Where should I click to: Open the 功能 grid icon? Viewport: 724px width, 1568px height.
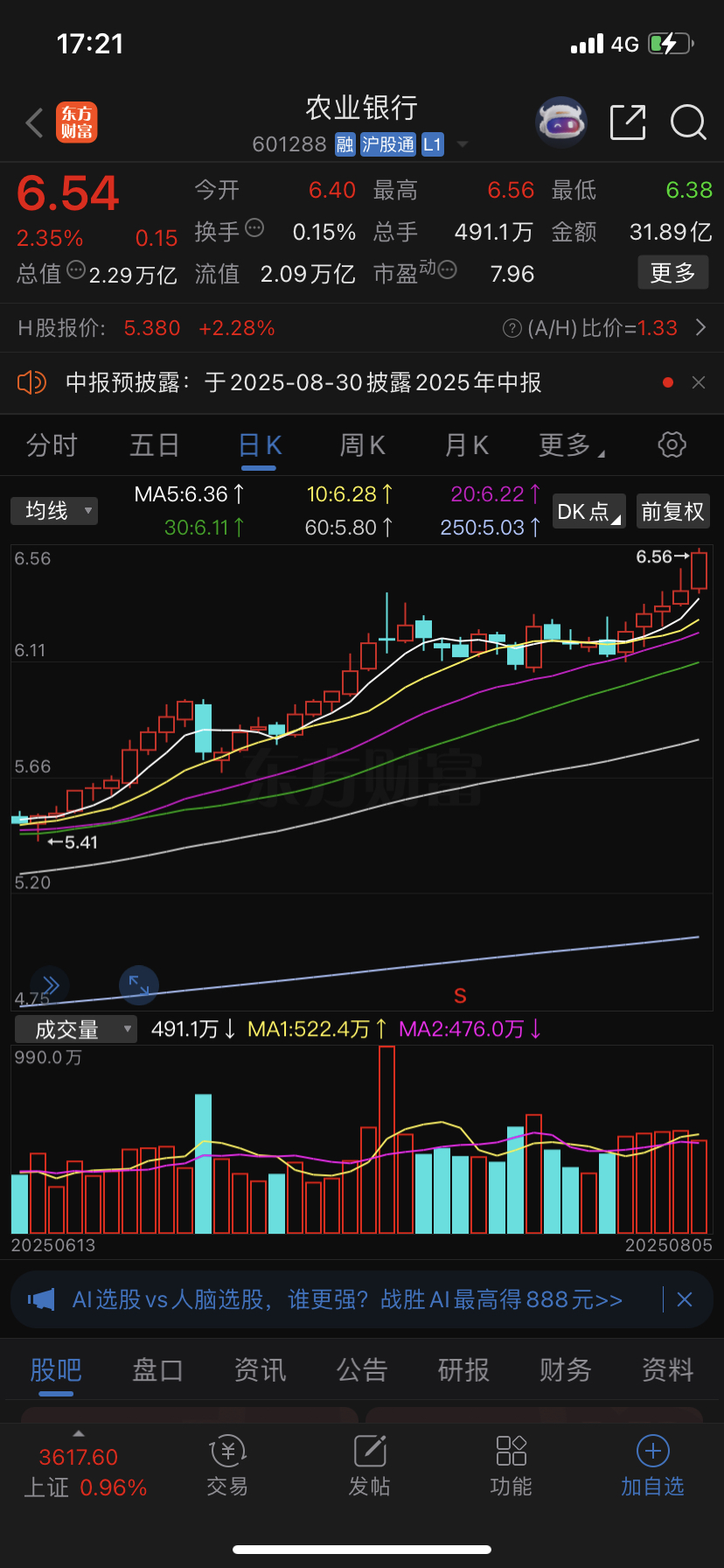[512, 1451]
